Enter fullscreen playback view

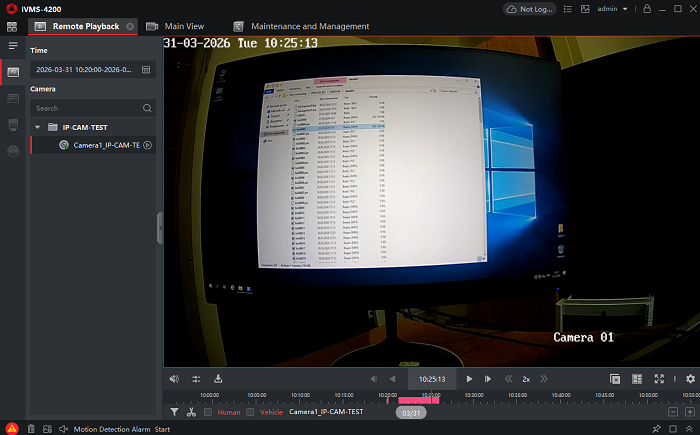click(659, 379)
